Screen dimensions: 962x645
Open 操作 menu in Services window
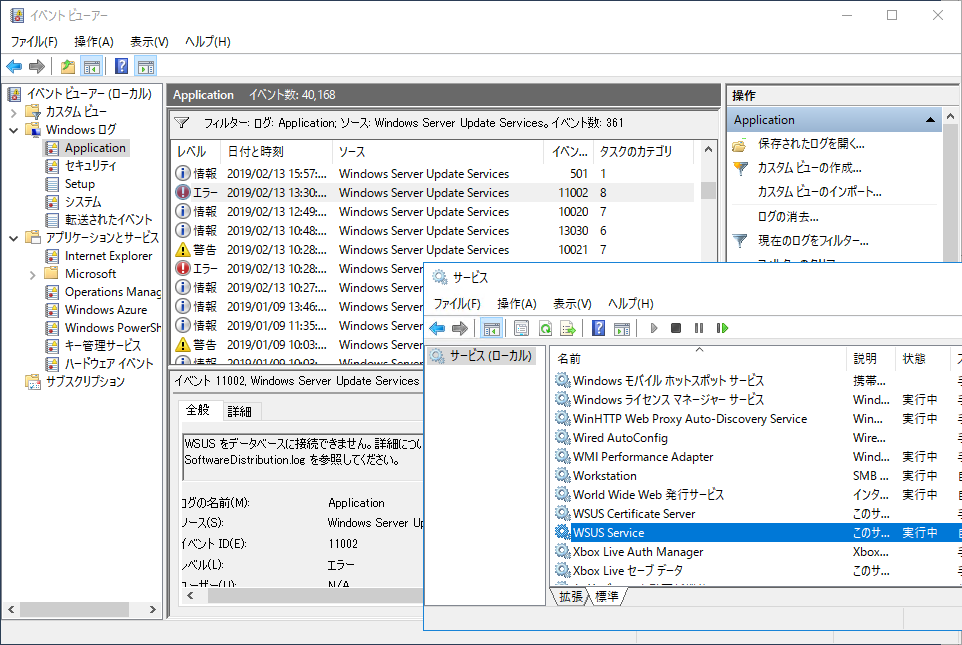517,304
